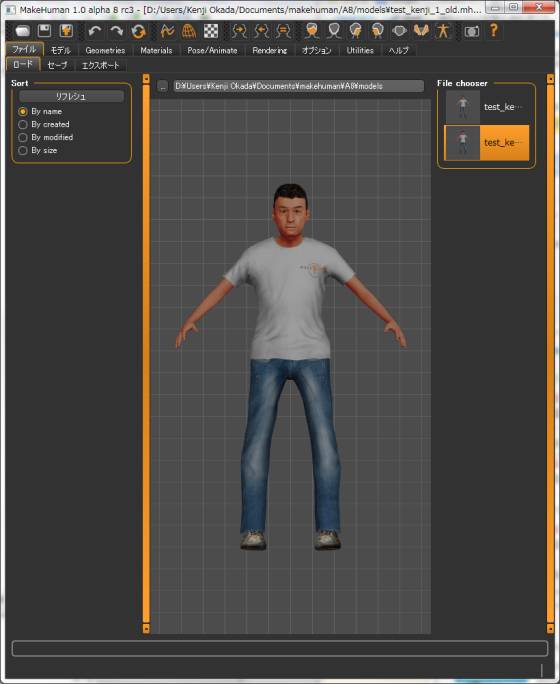Undo the last action with the toolbar arrow
The width and height of the screenshot is (560, 684).
[x=94, y=31]
